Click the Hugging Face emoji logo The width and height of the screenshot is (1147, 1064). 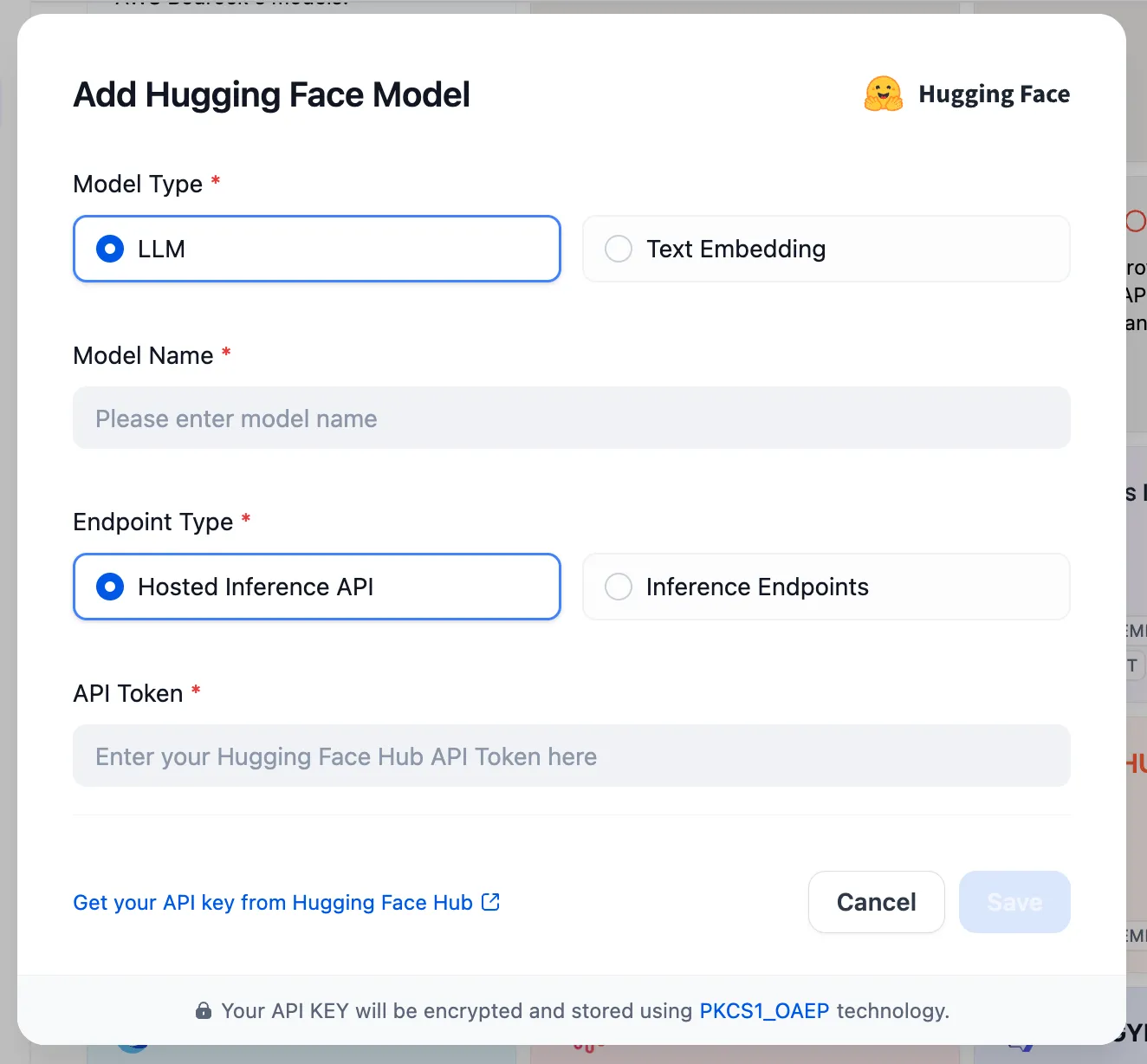pos(883,94)
